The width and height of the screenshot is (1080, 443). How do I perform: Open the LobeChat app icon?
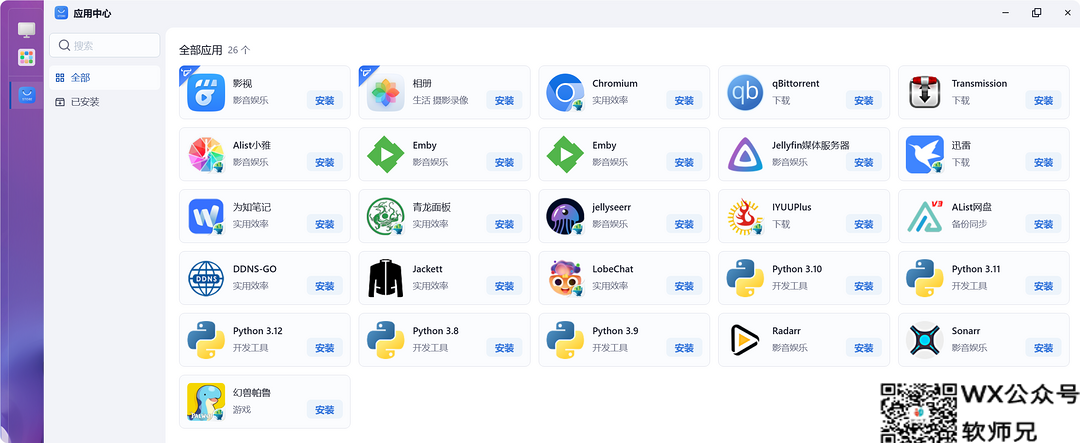pos(565,278)
